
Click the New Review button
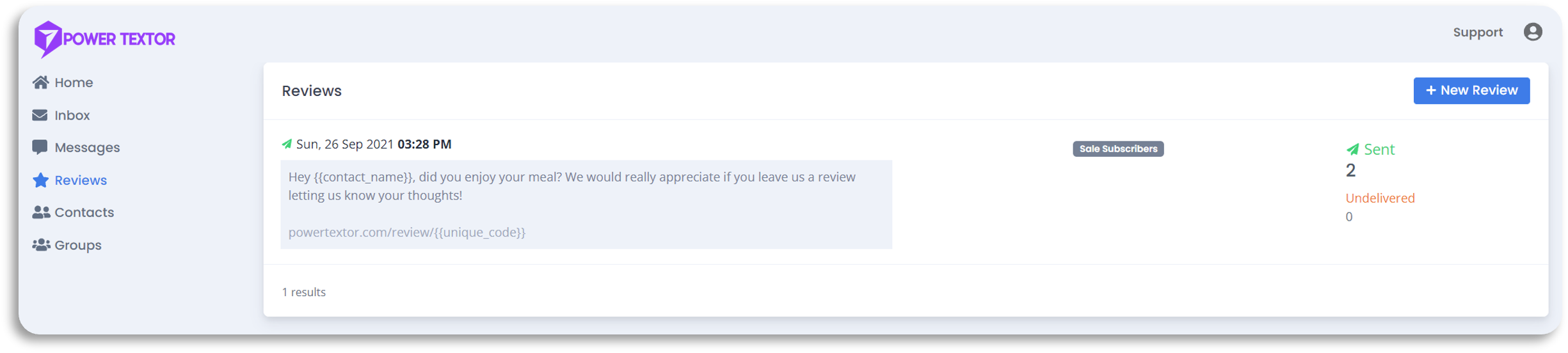point(1471,91)
